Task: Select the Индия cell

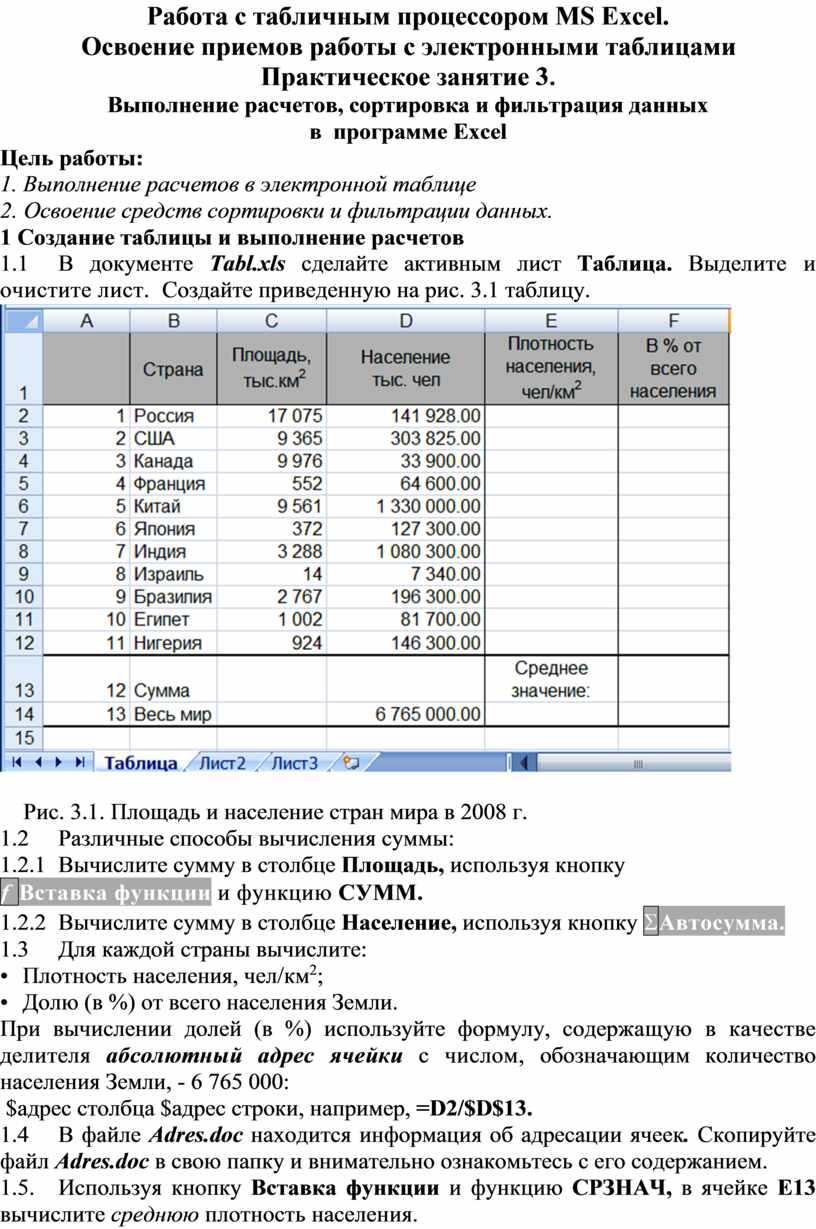Action: tap(173, 552)
